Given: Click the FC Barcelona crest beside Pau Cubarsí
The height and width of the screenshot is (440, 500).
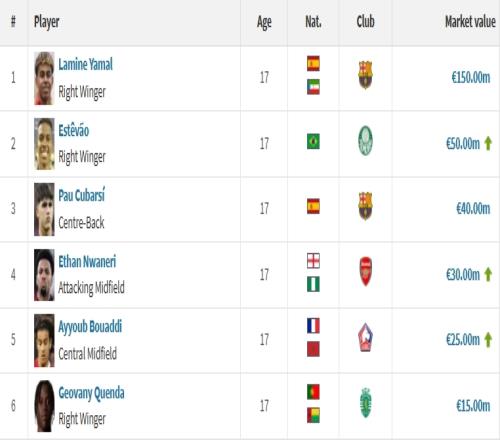Looking at the screenshot, I should pyautogui.click(x=365, y=206).
